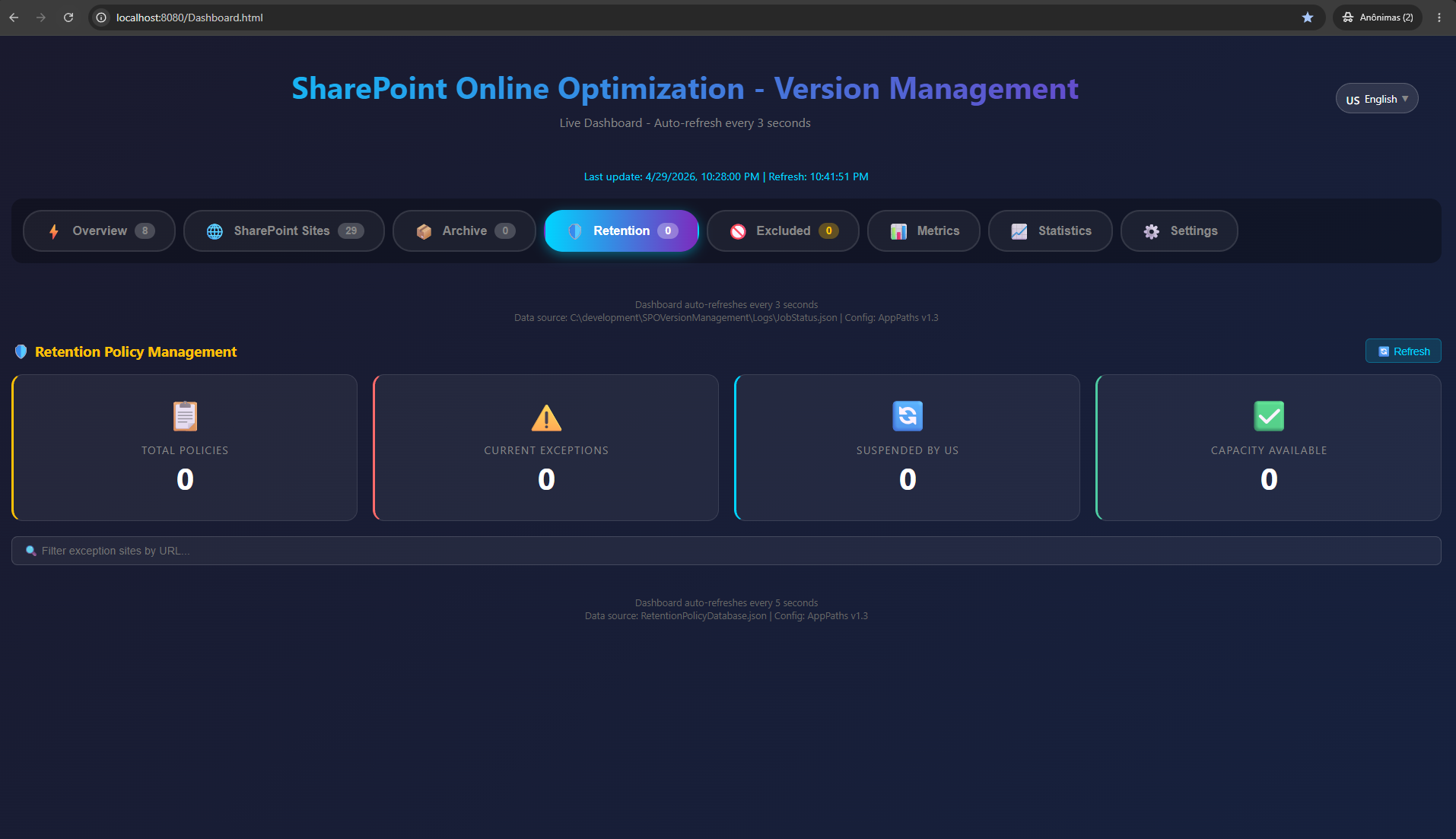Reload the page with browser refresh icon

pyautogui.click(x=68, y=17)
